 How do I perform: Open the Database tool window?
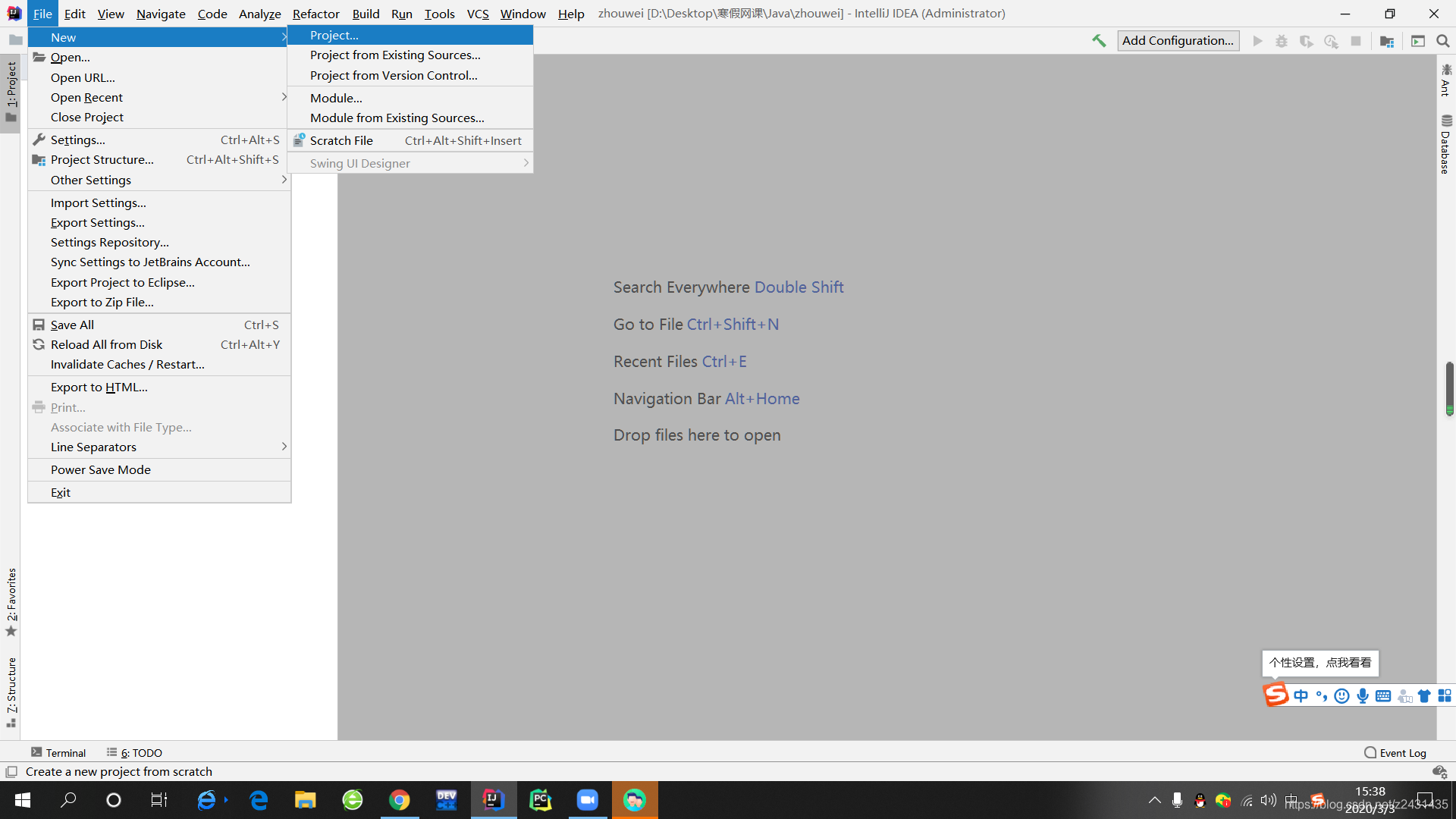pos(1446,145)
